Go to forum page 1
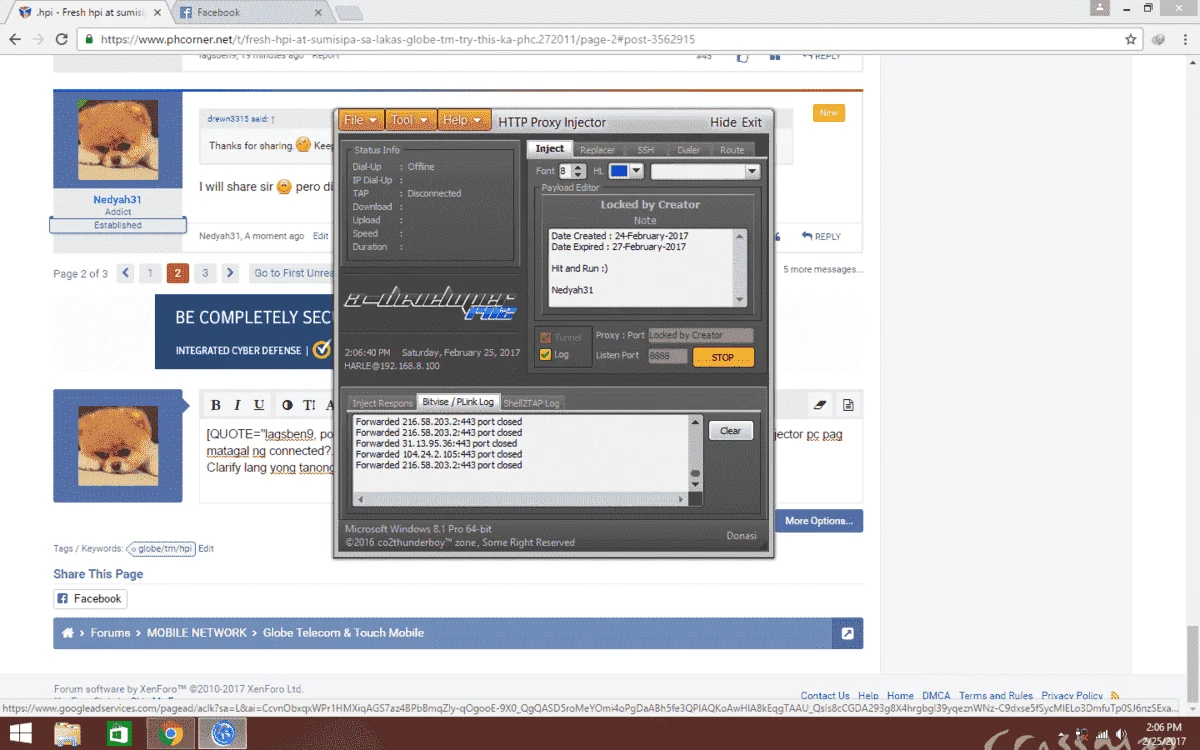This screenshot has height=750, width=1200. [x=150, y=273]
